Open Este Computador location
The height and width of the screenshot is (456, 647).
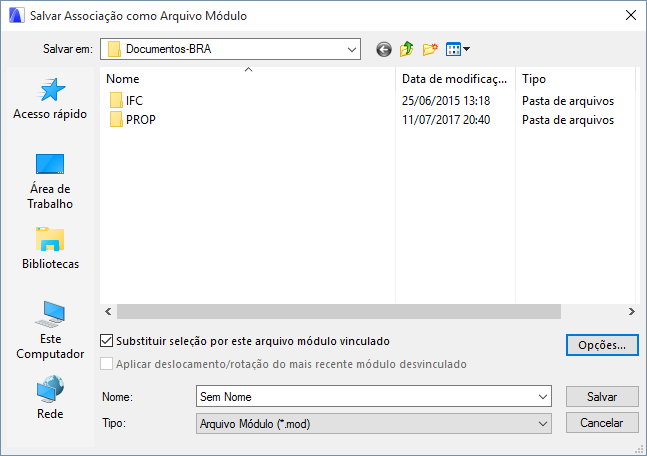pyautogui.click(x=50, y=331)
